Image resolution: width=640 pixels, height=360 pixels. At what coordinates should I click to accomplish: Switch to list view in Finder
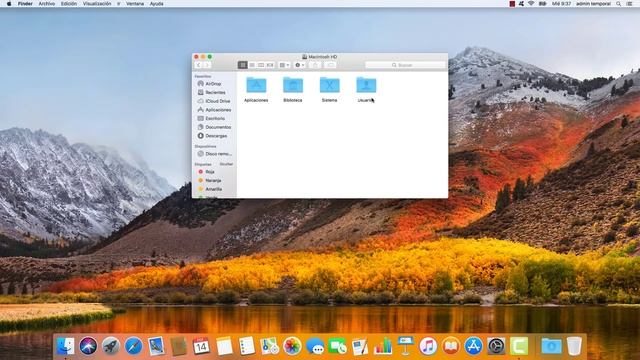click(252, 65)
